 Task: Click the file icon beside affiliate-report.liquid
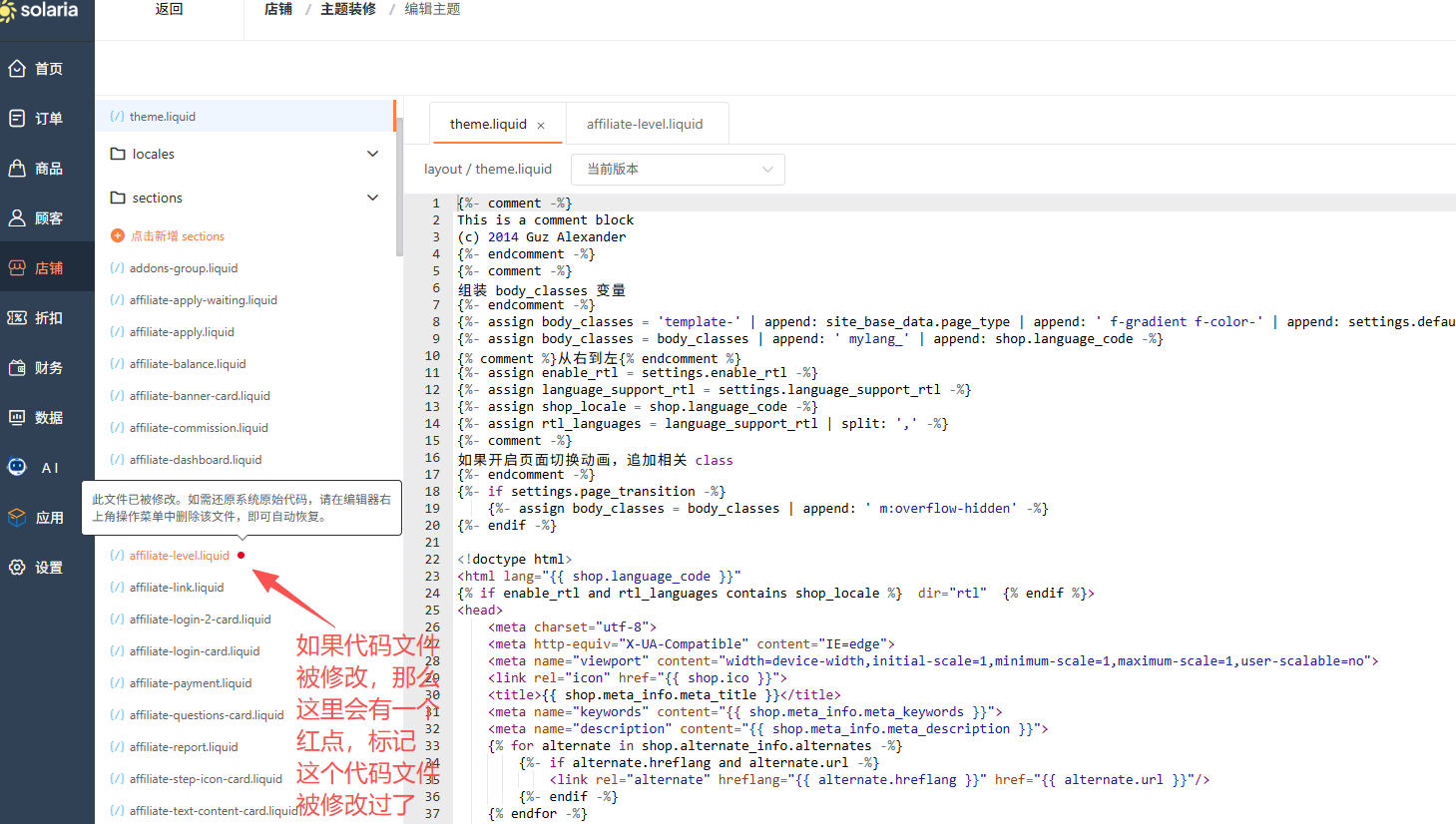tap(117, 747)
